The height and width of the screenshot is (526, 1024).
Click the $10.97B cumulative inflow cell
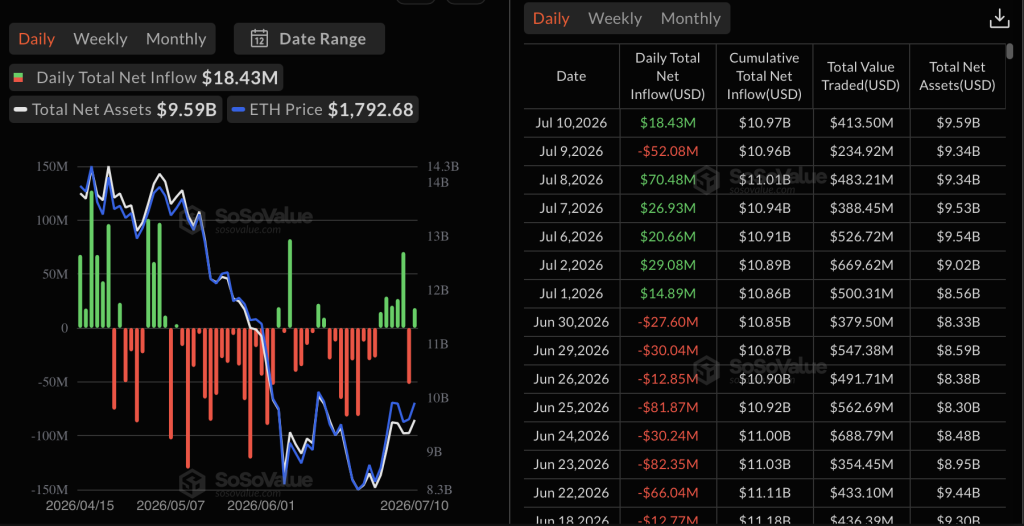765,123
